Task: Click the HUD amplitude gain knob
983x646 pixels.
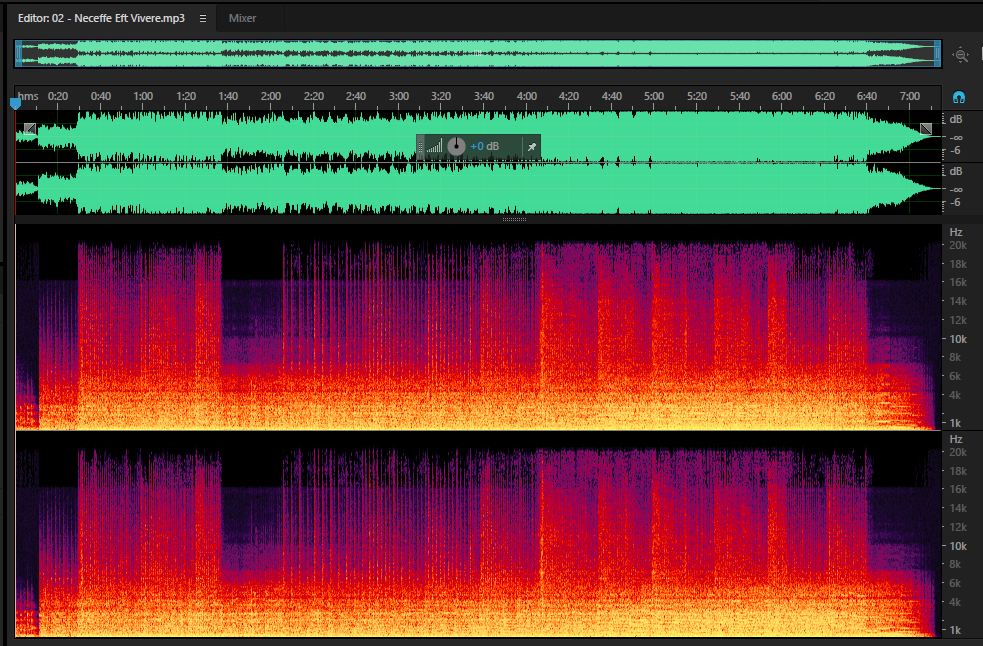Action: tap(456, 147)
